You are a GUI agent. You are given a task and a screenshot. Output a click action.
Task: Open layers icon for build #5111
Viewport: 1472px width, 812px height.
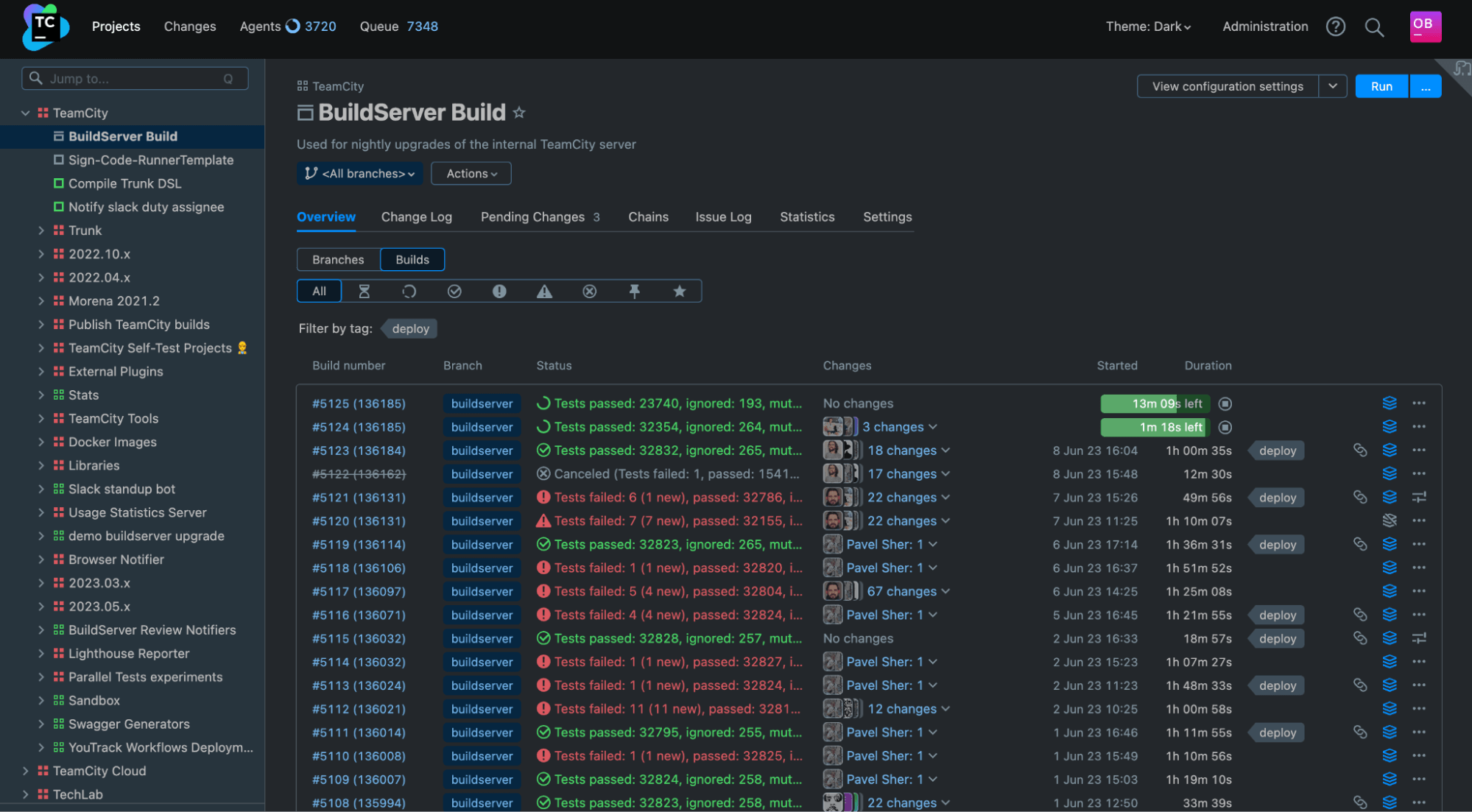pos(1390,732)
